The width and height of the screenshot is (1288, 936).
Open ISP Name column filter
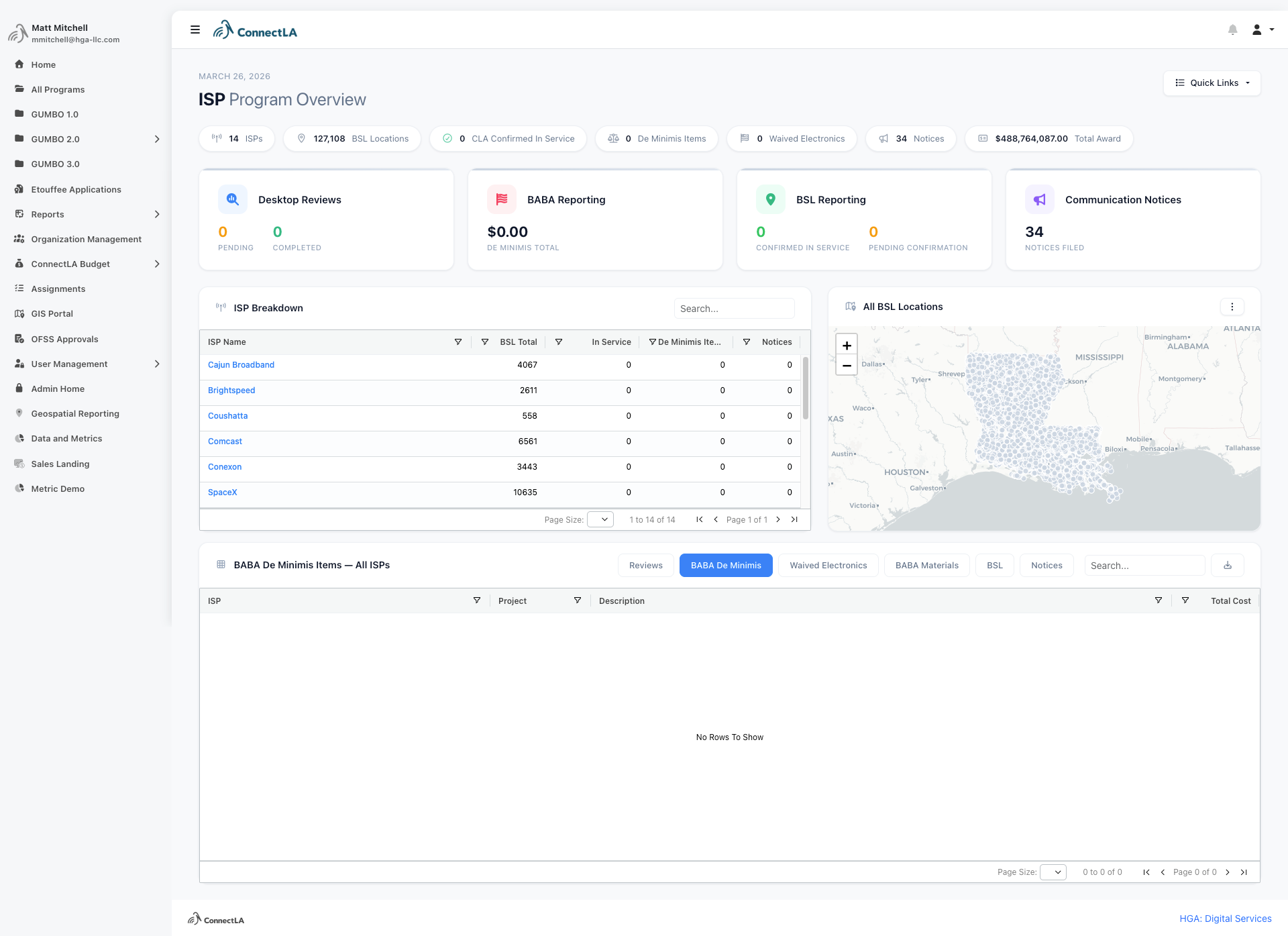(x=458, y=342)
